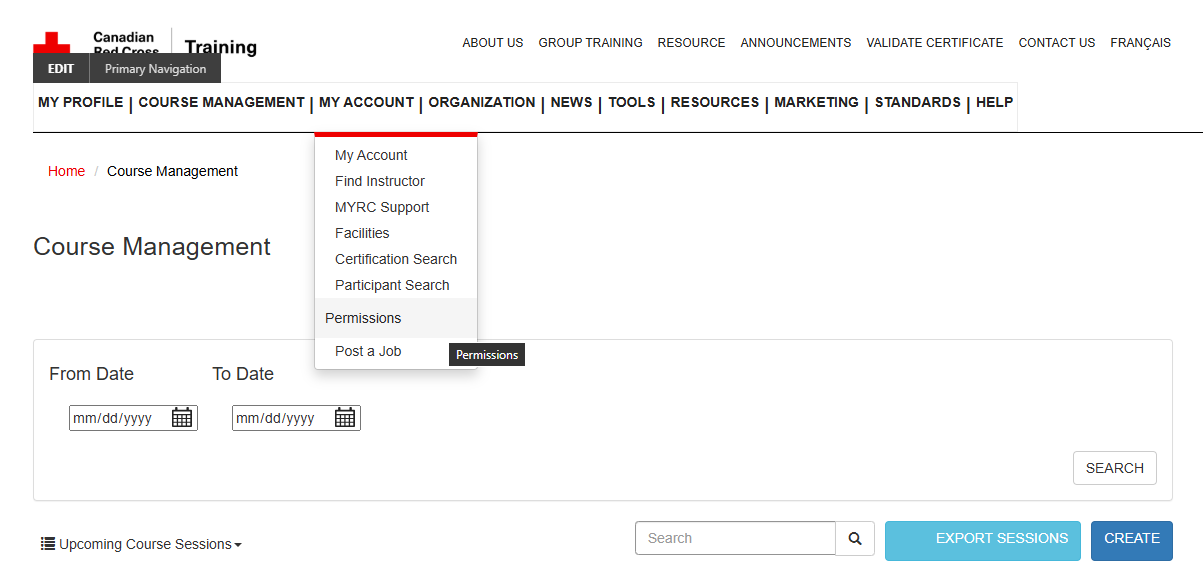
Task: Click the EXPORT SESSIONS button
Action: tap(982, 539)
